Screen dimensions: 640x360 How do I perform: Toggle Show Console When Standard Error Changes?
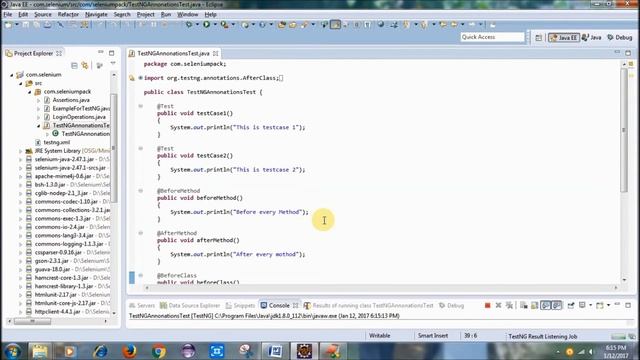coord(557,305)
